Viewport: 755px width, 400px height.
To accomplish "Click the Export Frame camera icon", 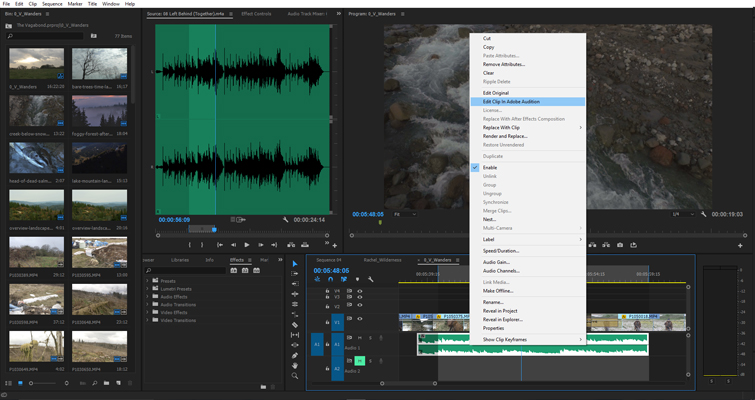I will pyautogui.click(x=620, y=245).
